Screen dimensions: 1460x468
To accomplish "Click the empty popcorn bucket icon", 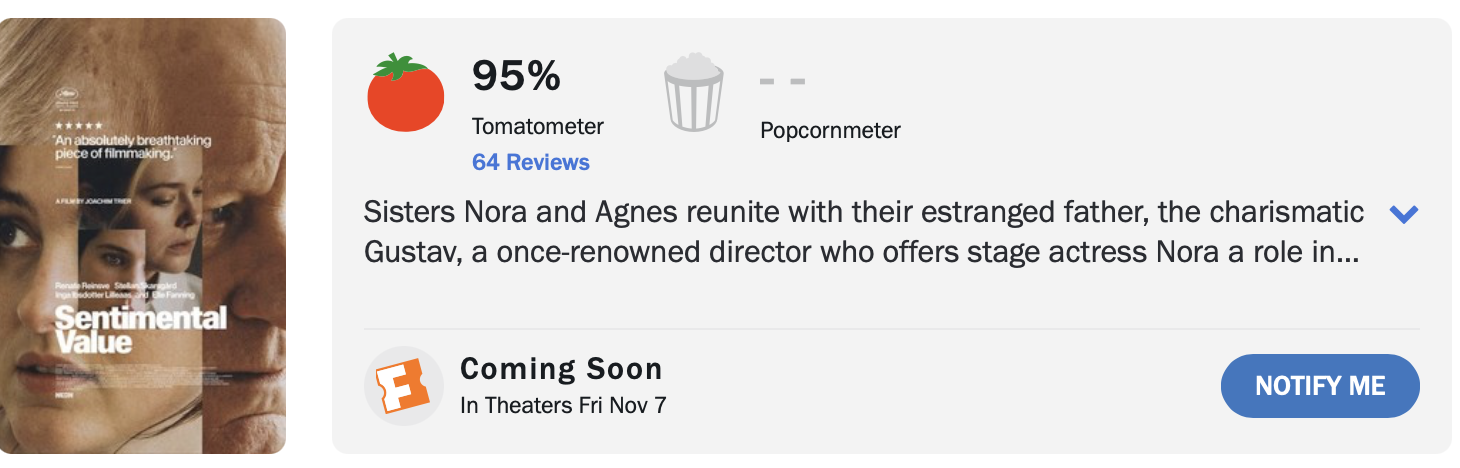I will [694, 94].
